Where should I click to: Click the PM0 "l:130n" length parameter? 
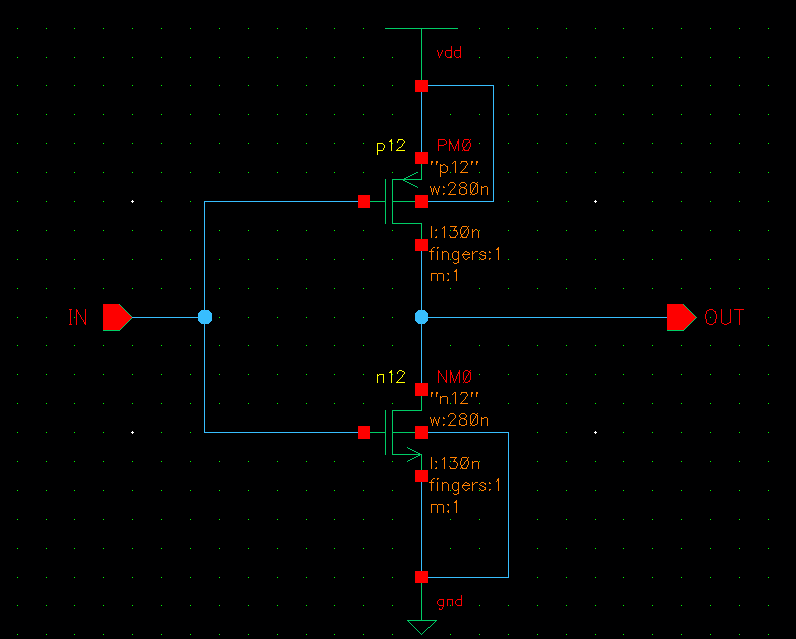point(455,232)
